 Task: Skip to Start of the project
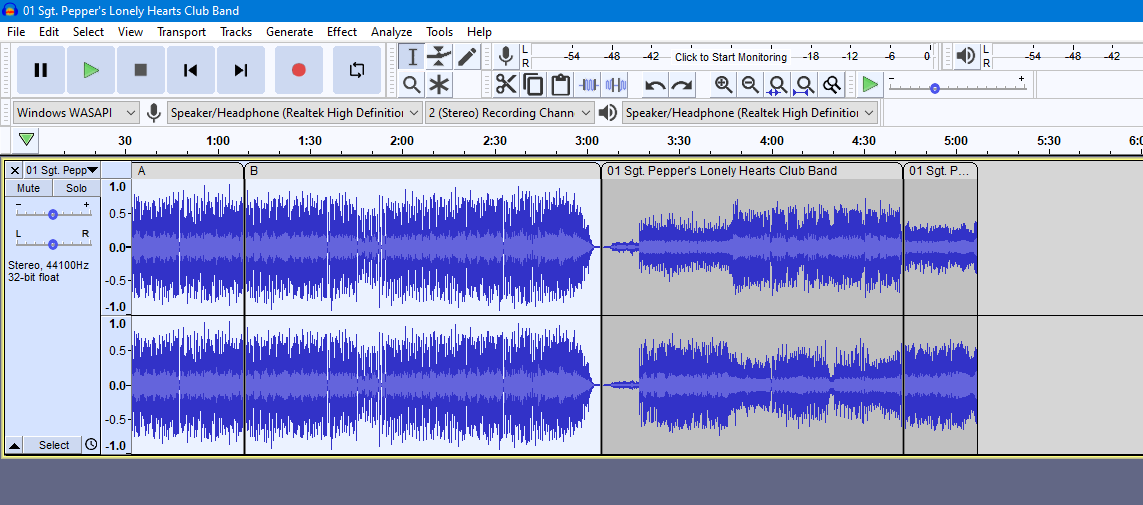click(x=190, y=70)
